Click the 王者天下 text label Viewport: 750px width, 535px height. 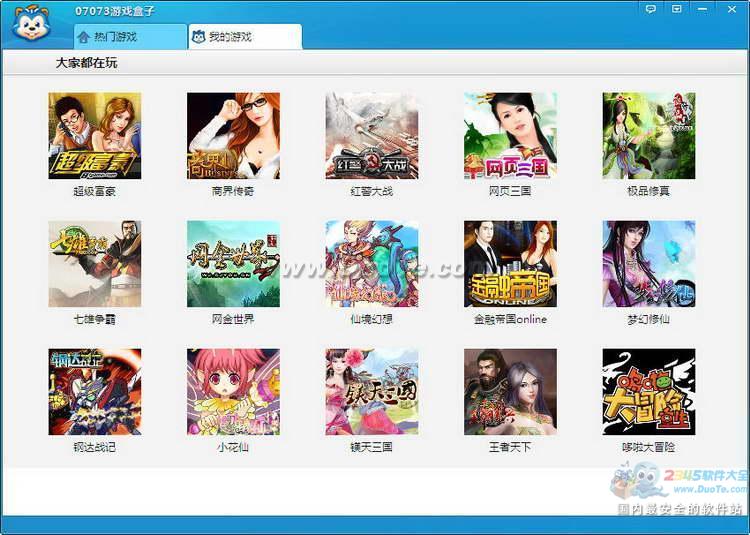pyautogui.click(x=510, y=448)
